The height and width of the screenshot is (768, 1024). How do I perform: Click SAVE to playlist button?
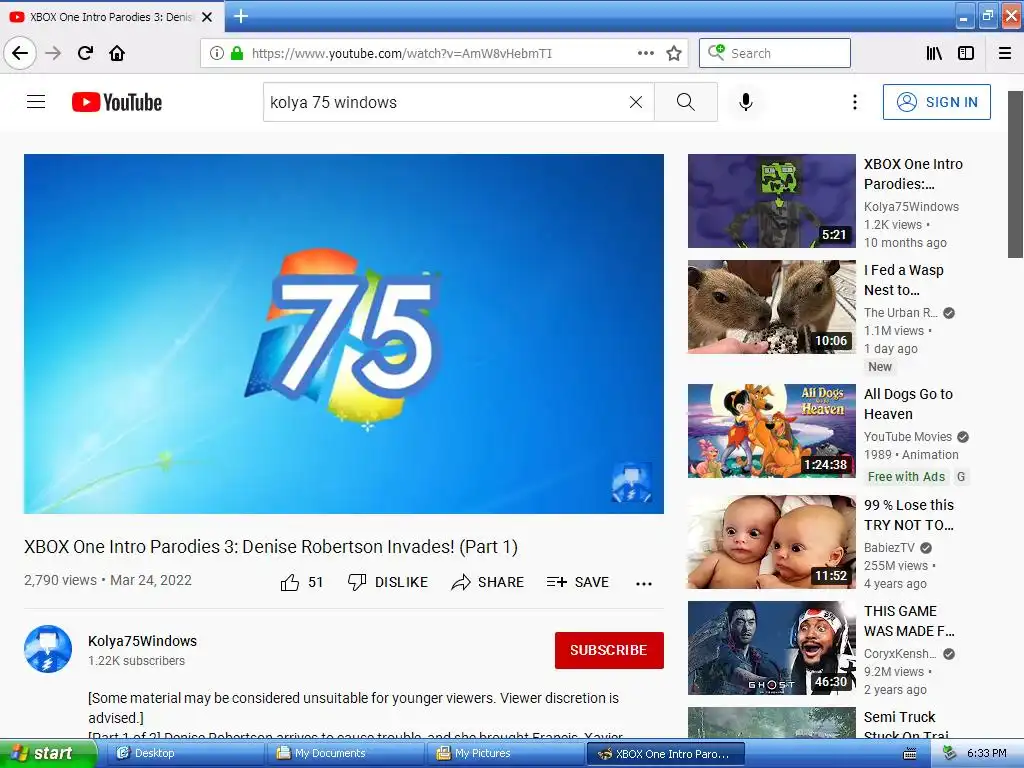pyautogui.click(x=578, y=582)
